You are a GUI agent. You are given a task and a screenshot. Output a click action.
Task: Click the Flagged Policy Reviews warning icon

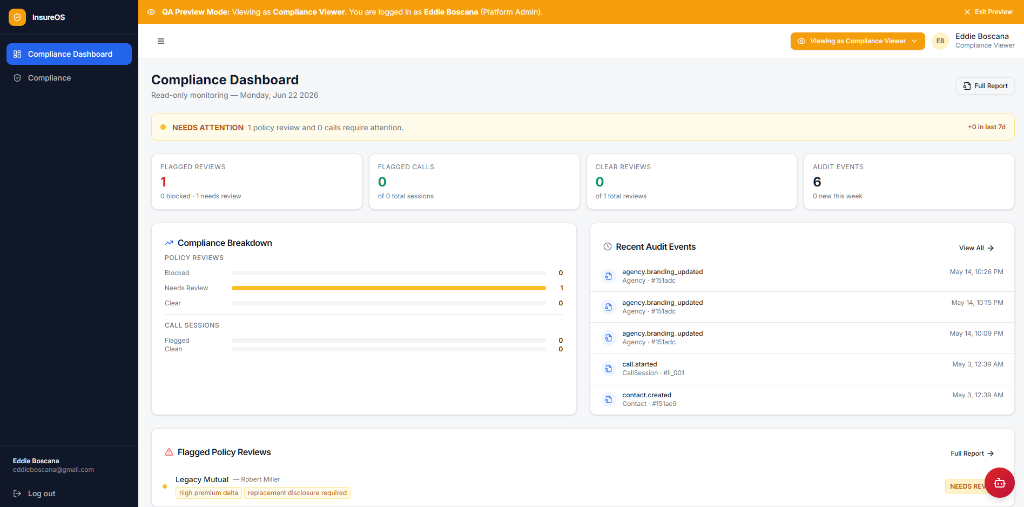pos(169,451)
